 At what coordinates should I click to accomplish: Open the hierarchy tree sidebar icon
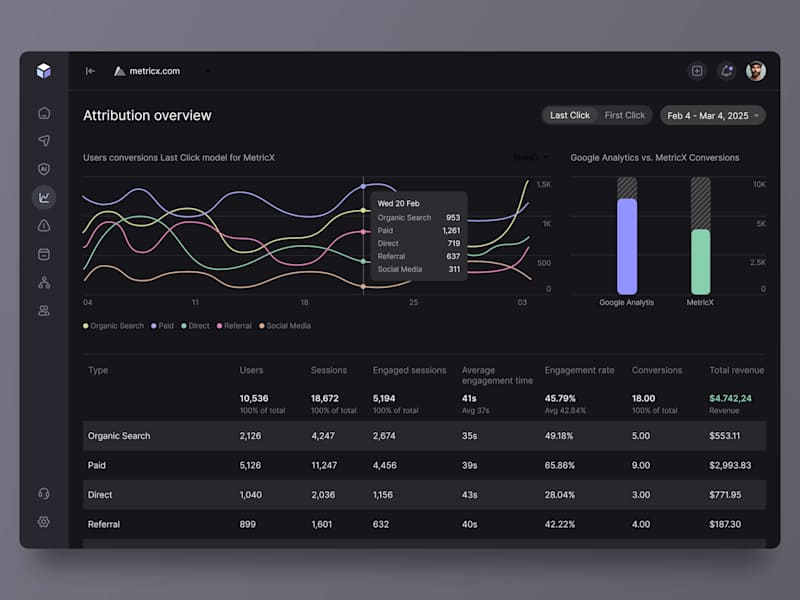click(44, 282)
